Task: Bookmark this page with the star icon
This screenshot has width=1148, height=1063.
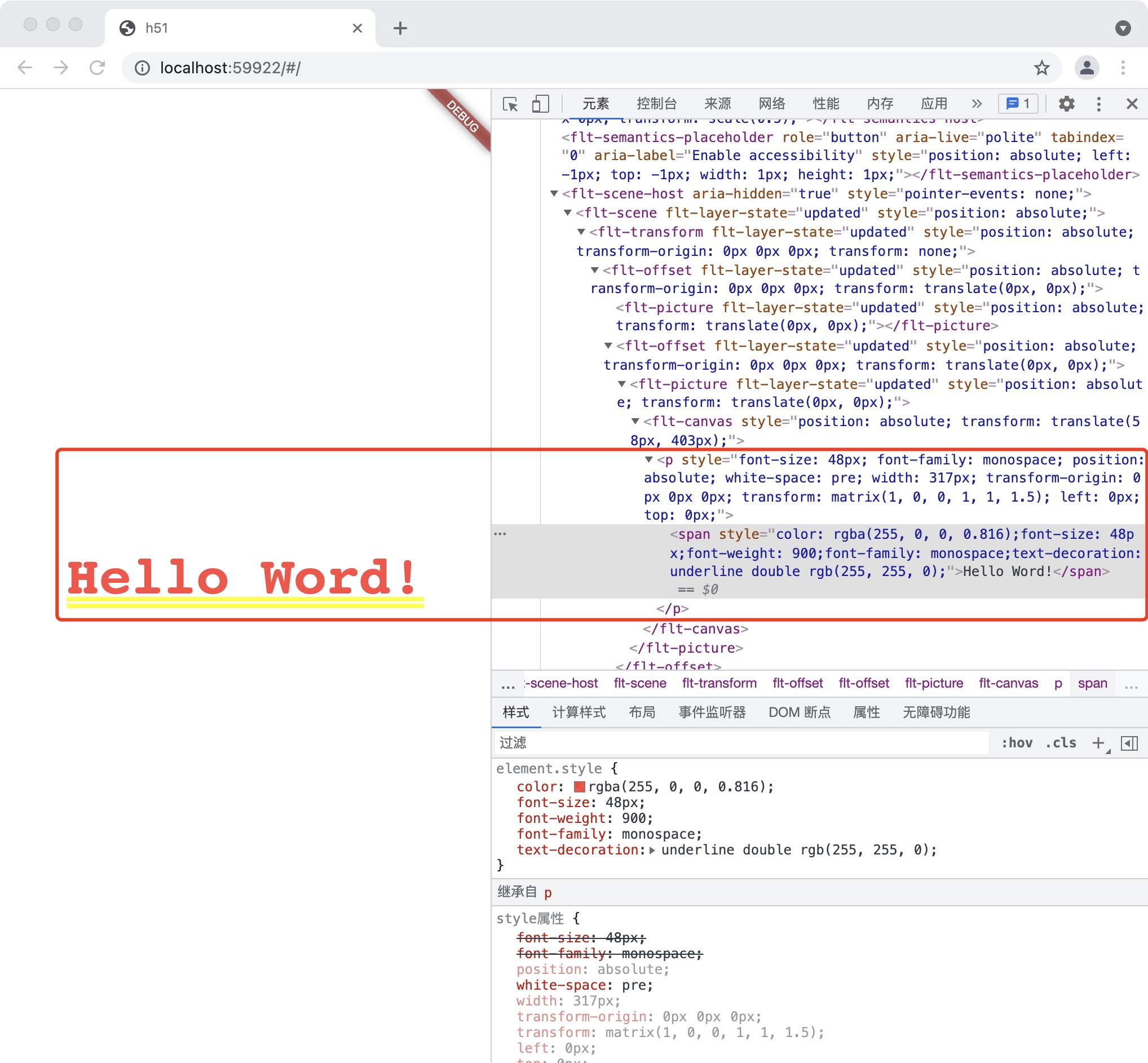Action: click(x=1041, y=68)
